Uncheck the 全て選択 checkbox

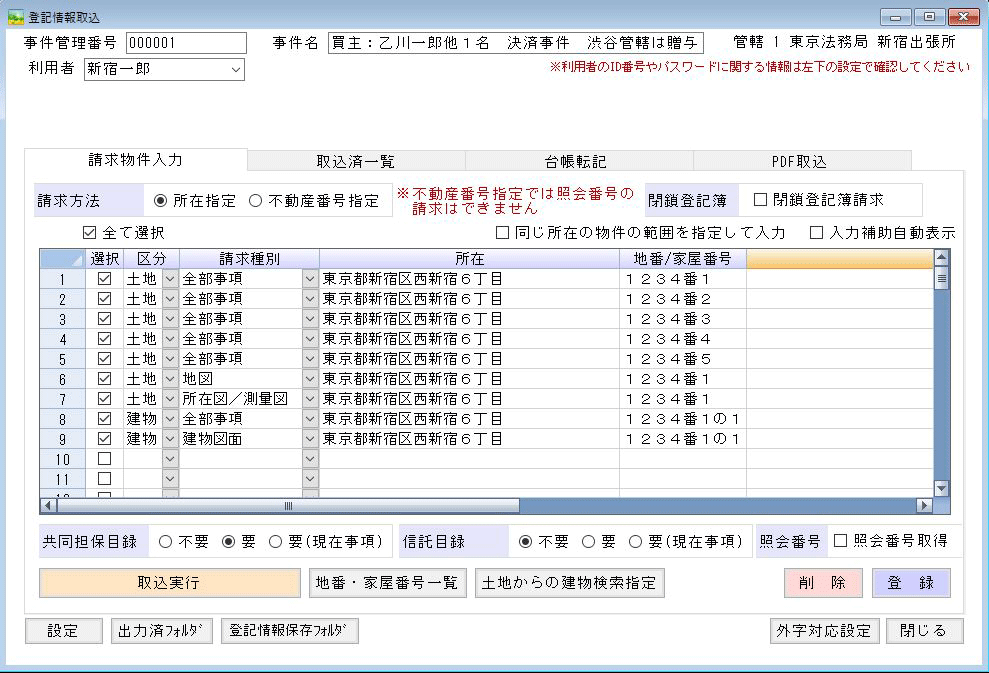point(91,233)
